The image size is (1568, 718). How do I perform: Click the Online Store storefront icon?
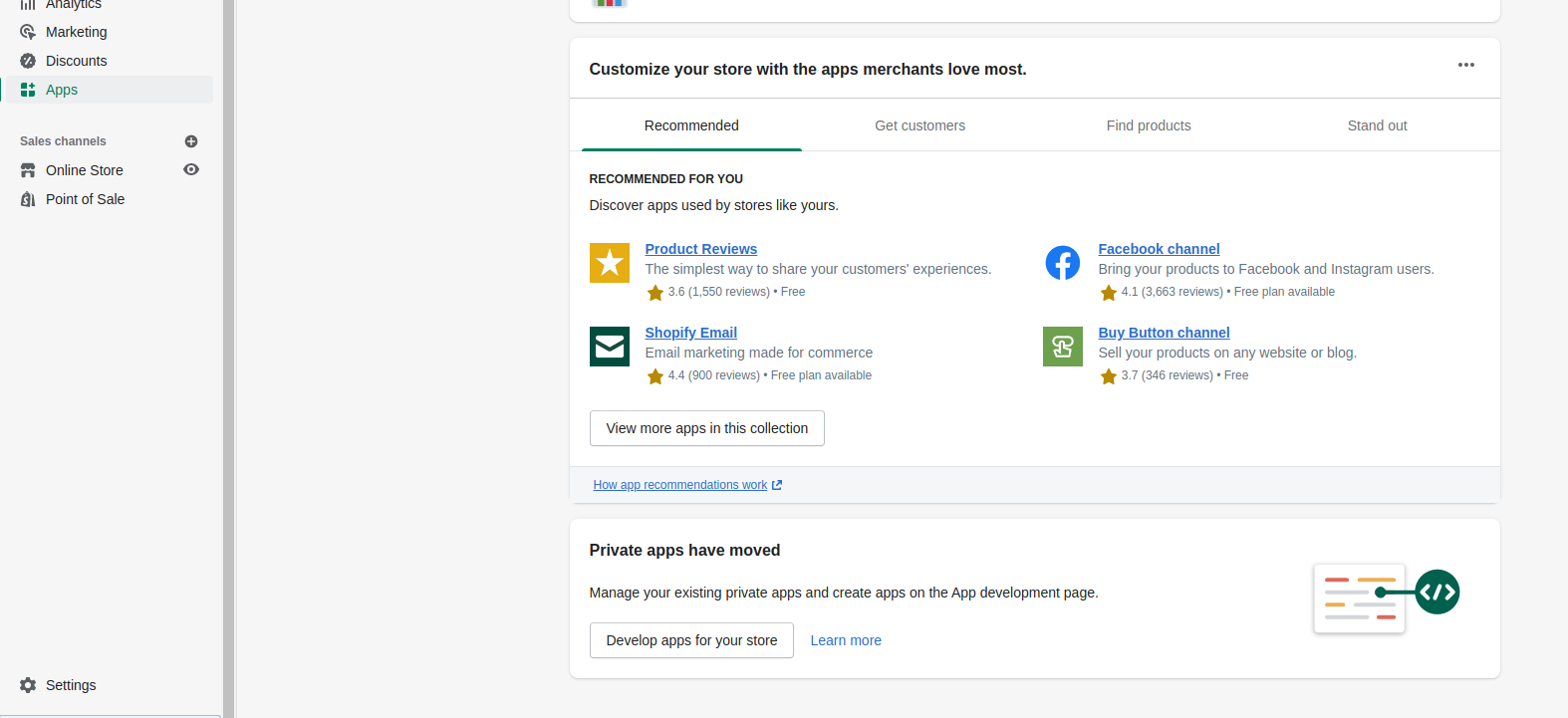tap(28, 170)
